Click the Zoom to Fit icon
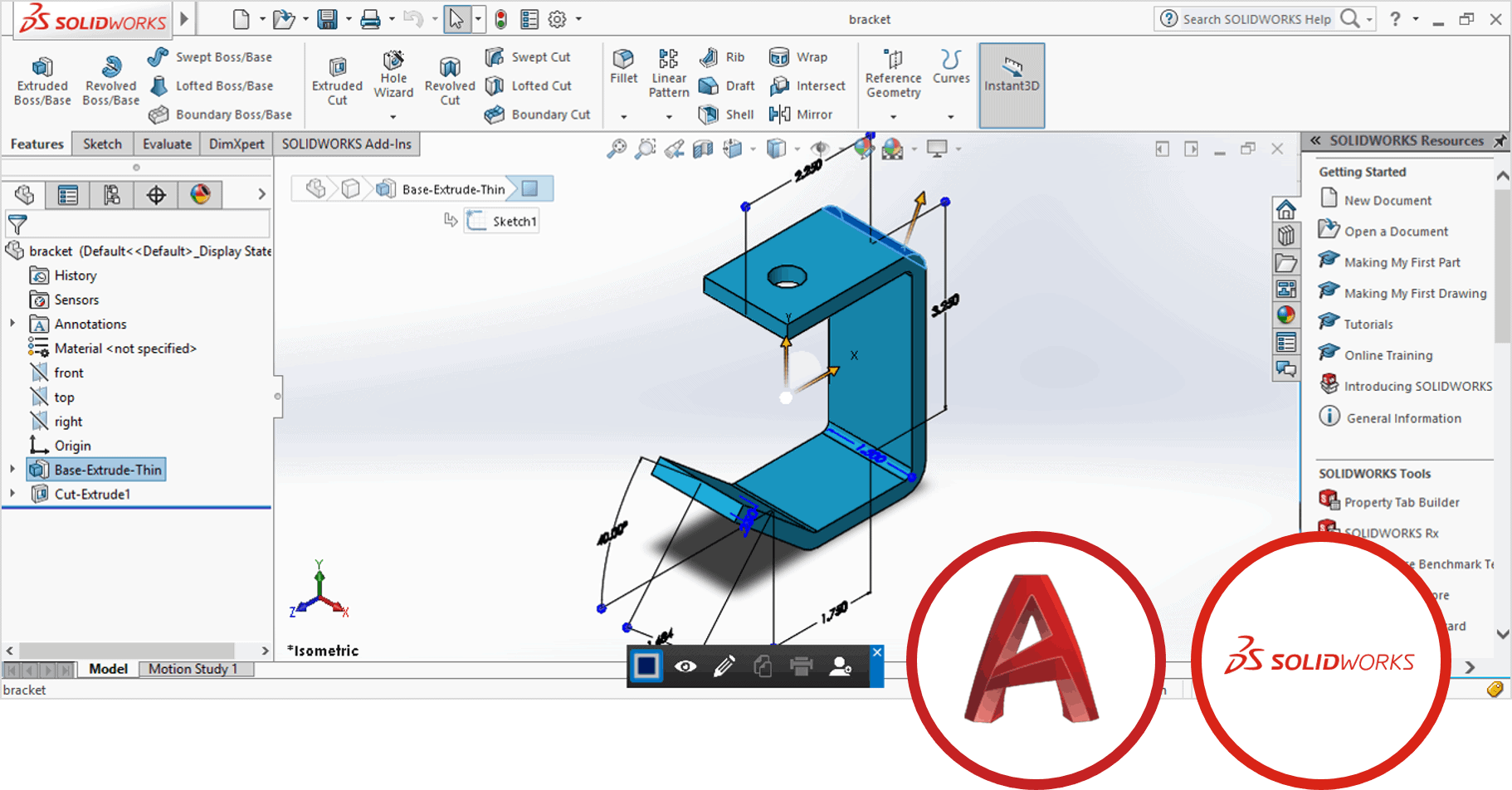 click(617, 149)
